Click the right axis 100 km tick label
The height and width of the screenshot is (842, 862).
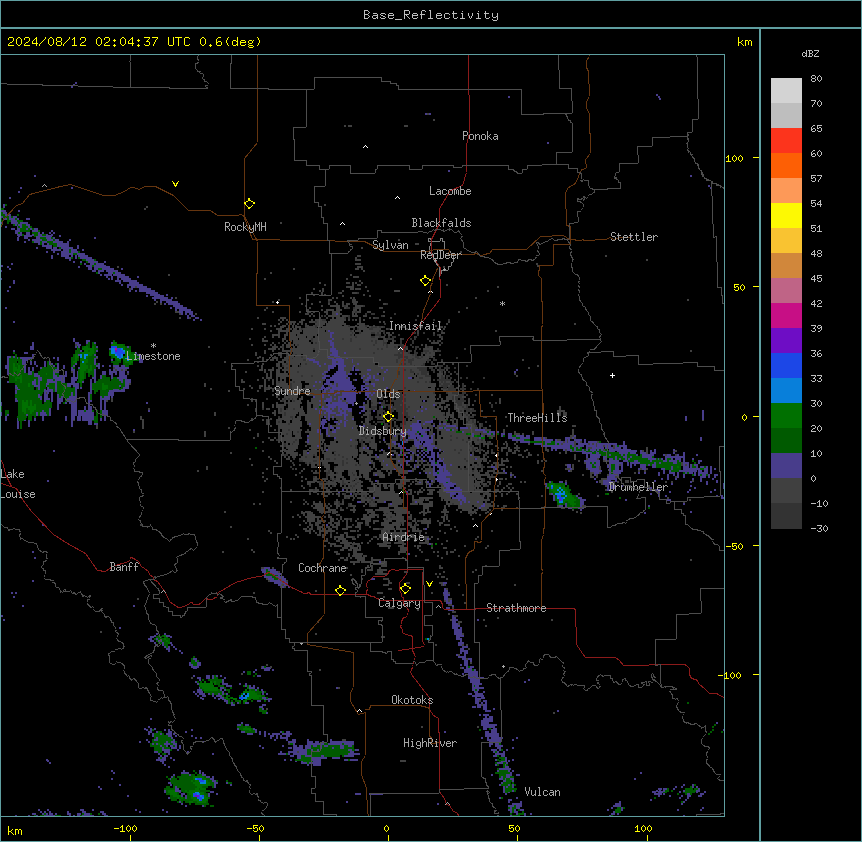pyautogui.click(x=734, y=158)
